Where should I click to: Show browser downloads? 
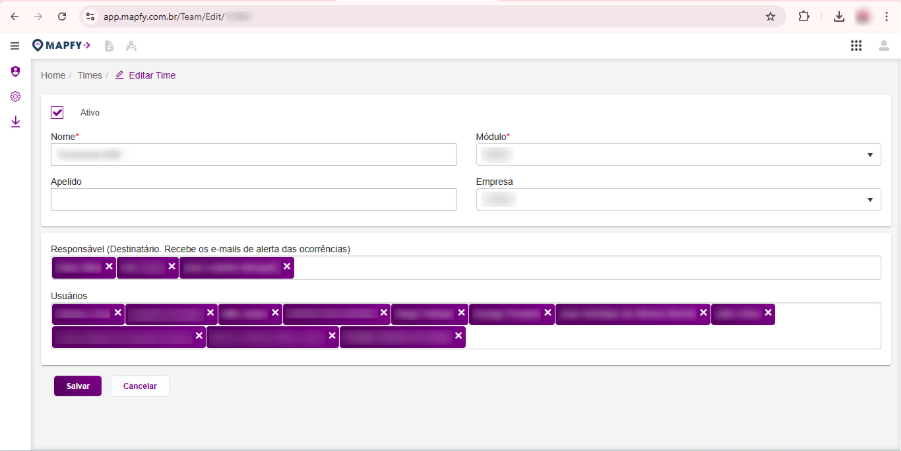coord(839,17)
